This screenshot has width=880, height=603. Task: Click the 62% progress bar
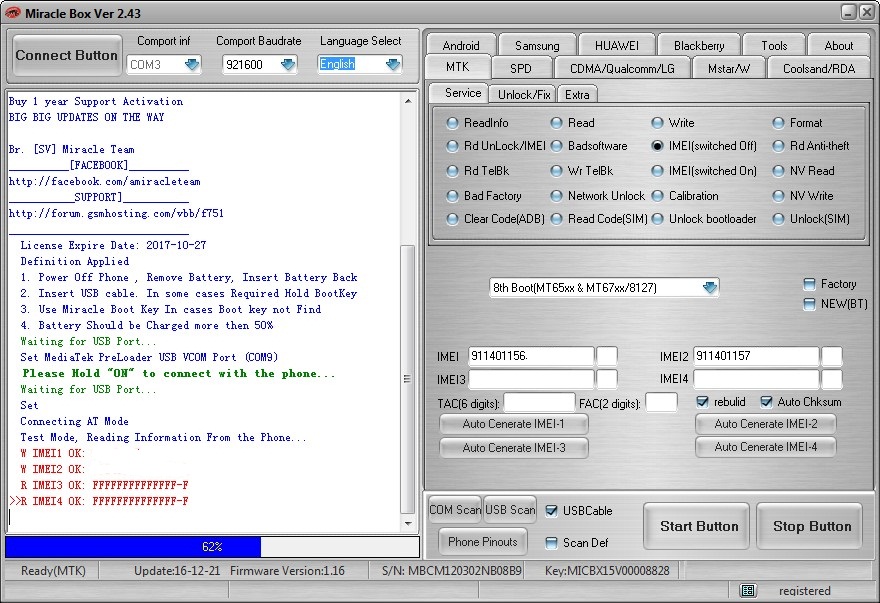click(212, 546)
